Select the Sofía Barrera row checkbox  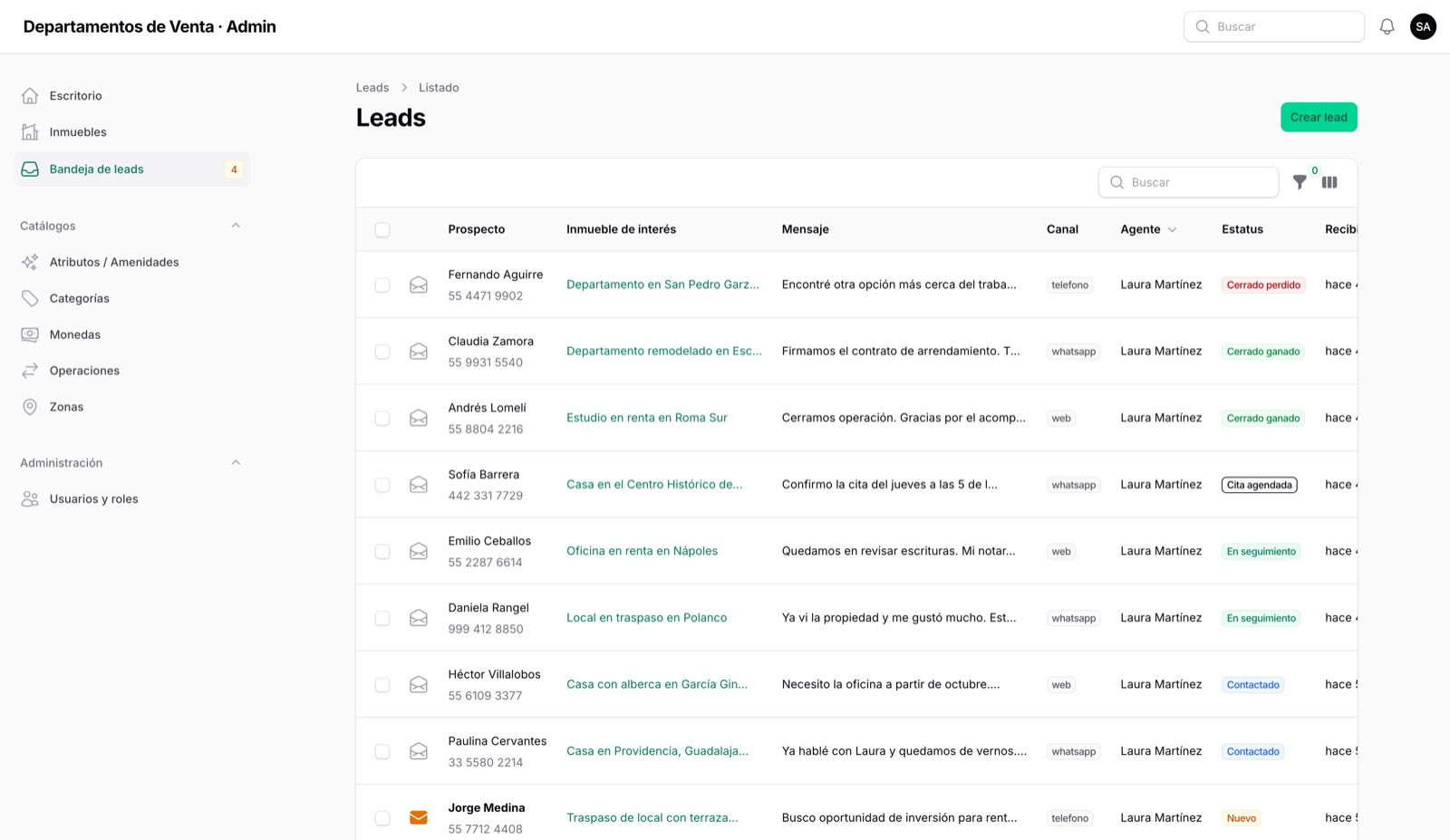click(382, 485)
